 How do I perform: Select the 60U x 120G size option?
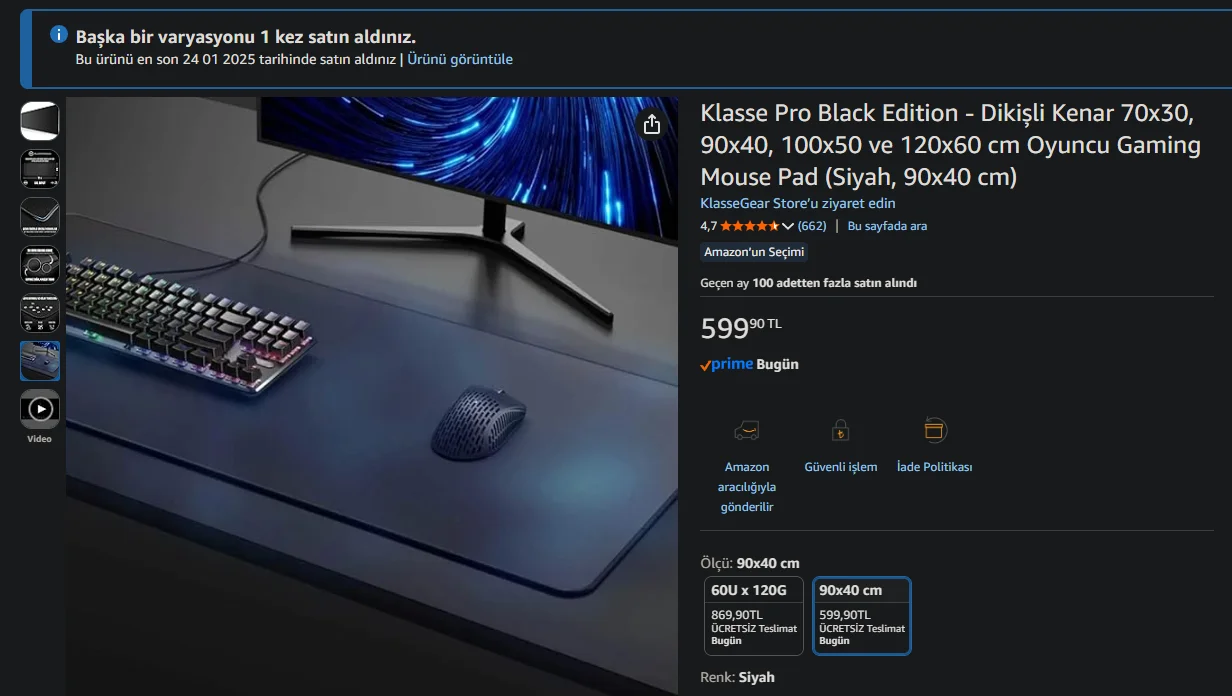coord(754,616)
